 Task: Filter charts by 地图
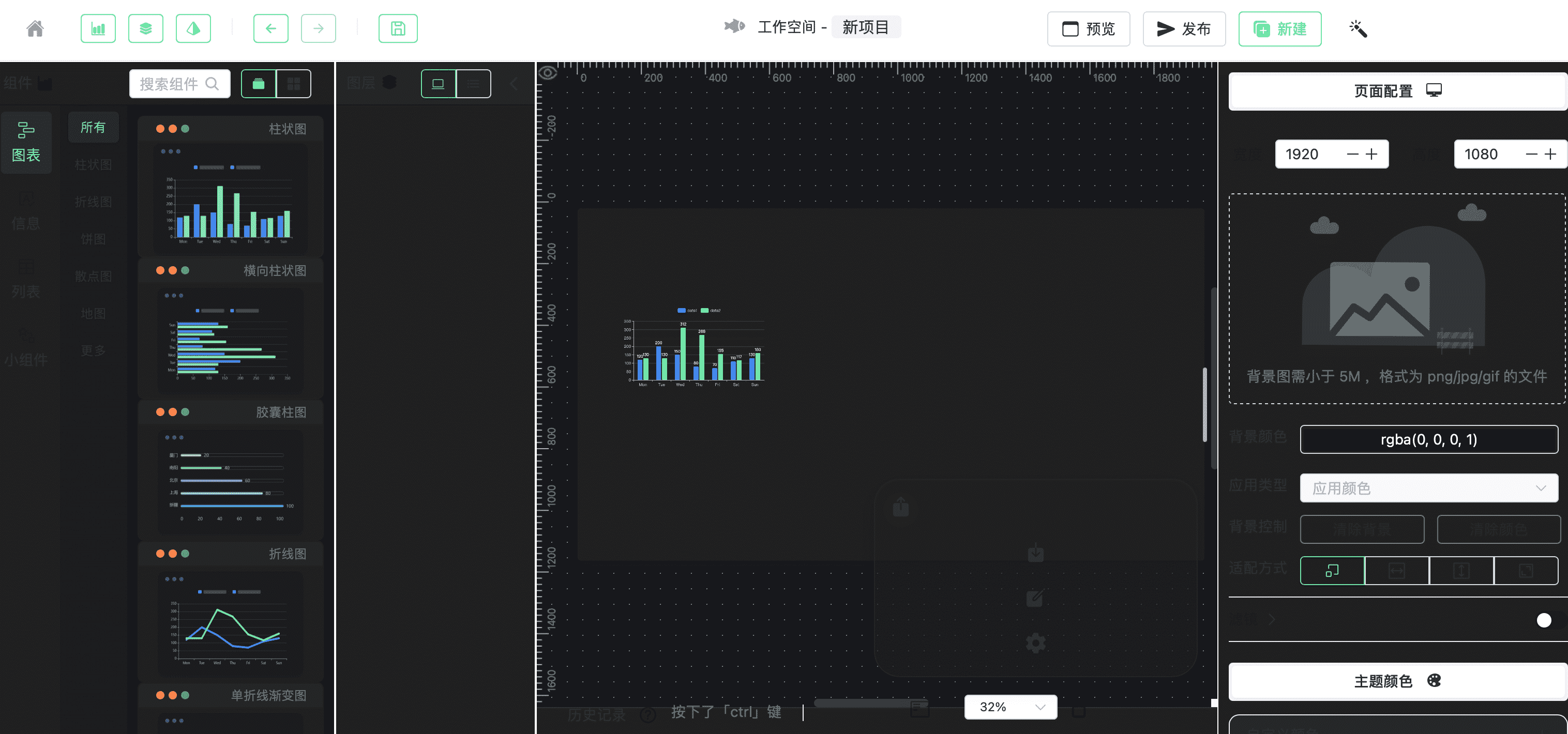tap(93, 313)
